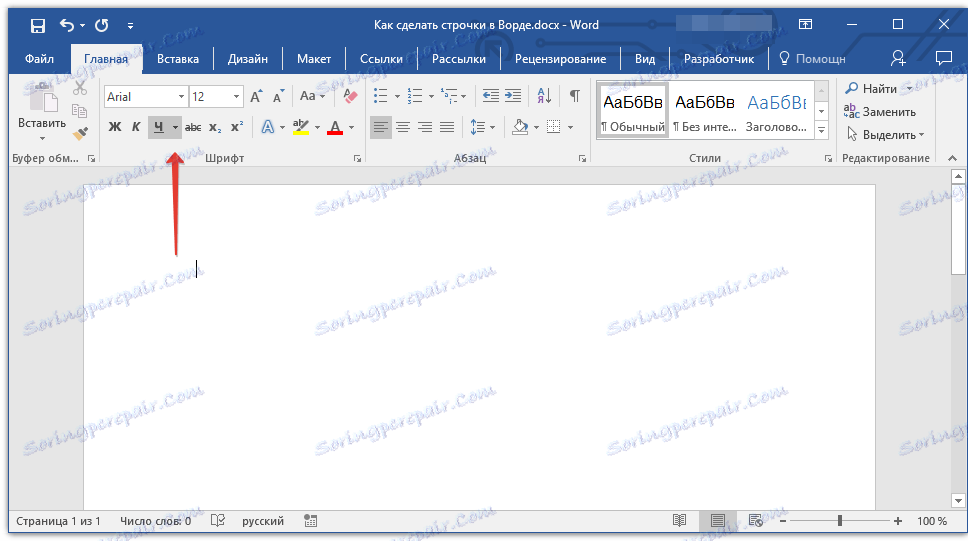Open shading paint bucket
The width and height of the screenshot is (968, 541).
pyautogui.click(x=520, y=127)
